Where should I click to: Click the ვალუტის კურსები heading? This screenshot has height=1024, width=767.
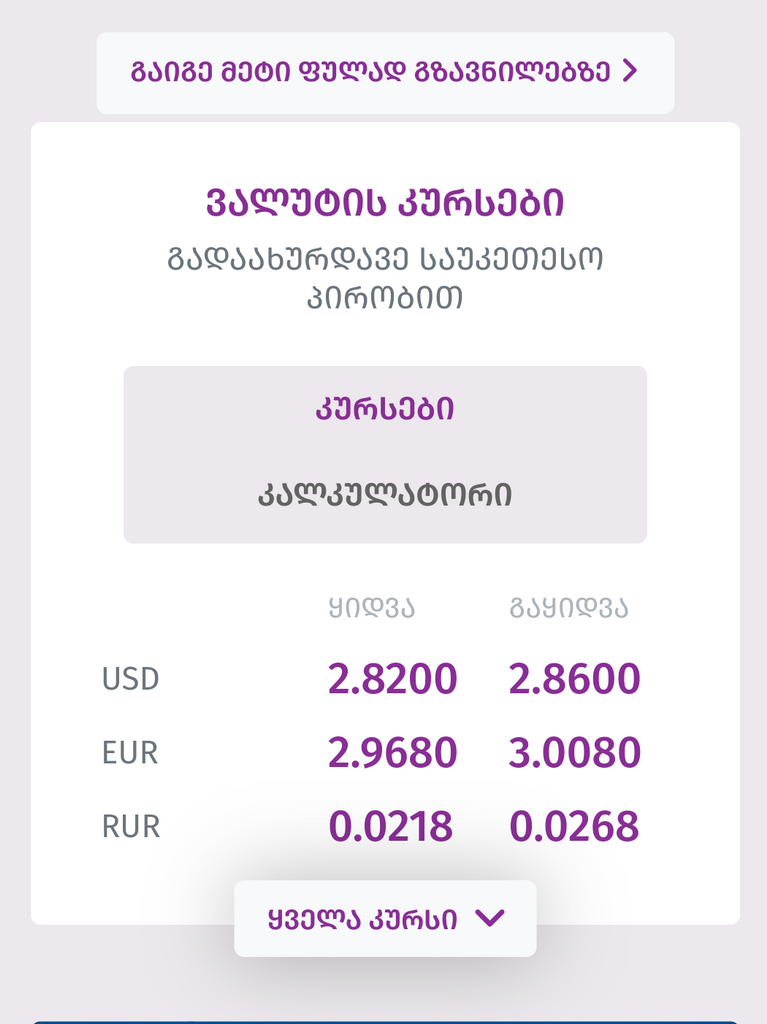click(x=385, y=203)
